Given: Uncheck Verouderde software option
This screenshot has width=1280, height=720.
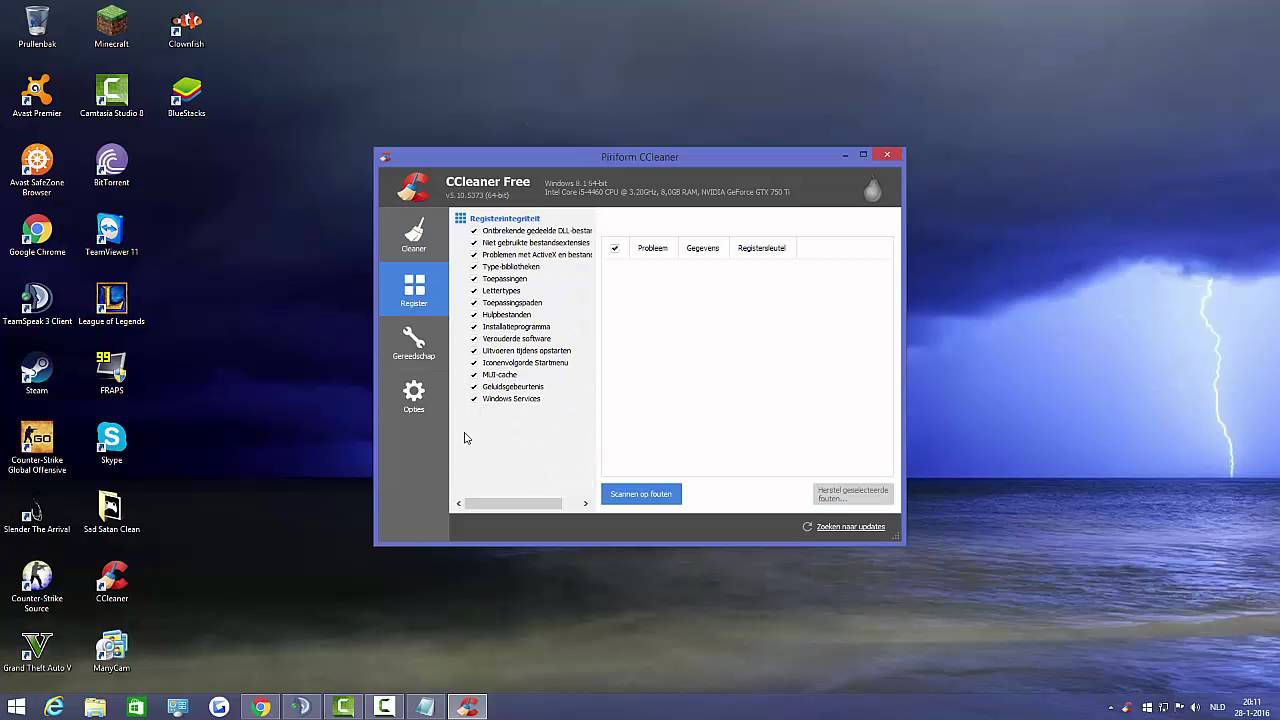Looking at the screenshot, I should [x=474, y=339].
